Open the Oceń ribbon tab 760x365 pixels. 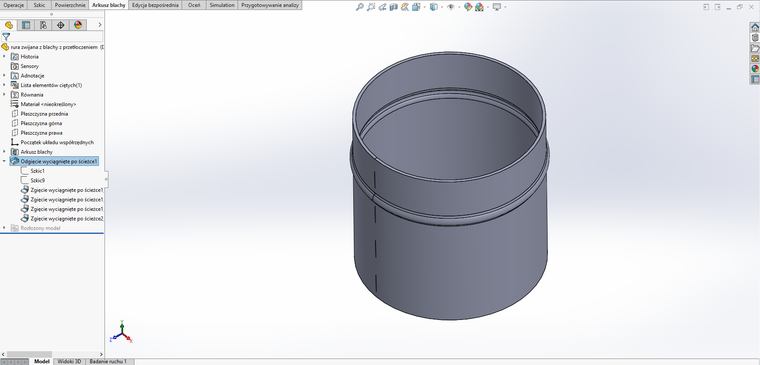point(194,5)
